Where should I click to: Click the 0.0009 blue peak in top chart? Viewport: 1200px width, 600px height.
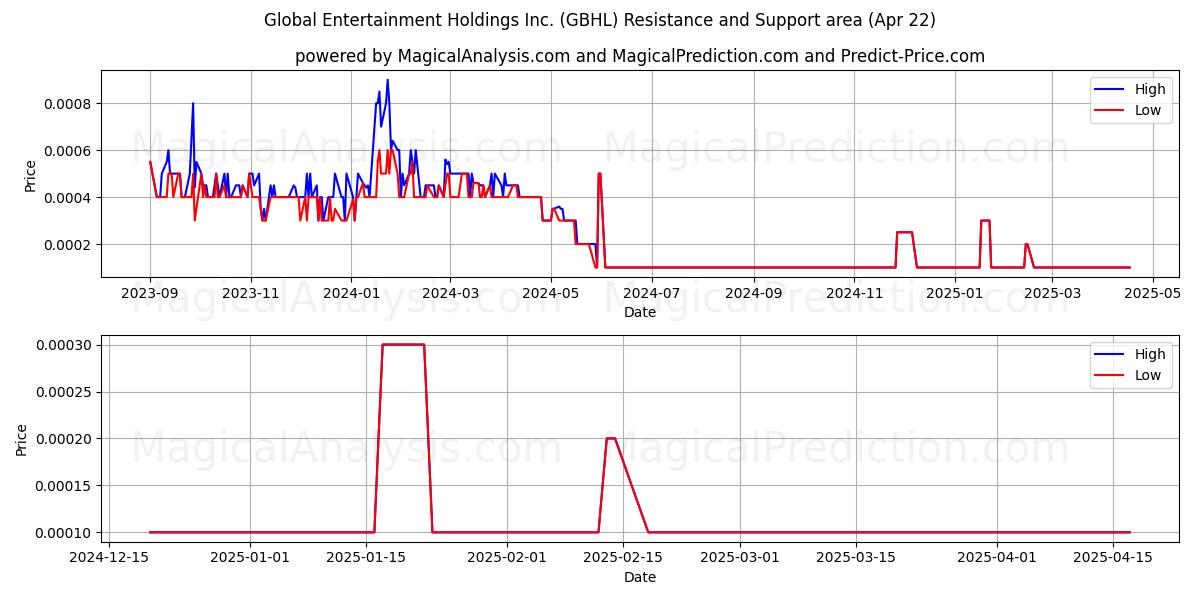387,81
